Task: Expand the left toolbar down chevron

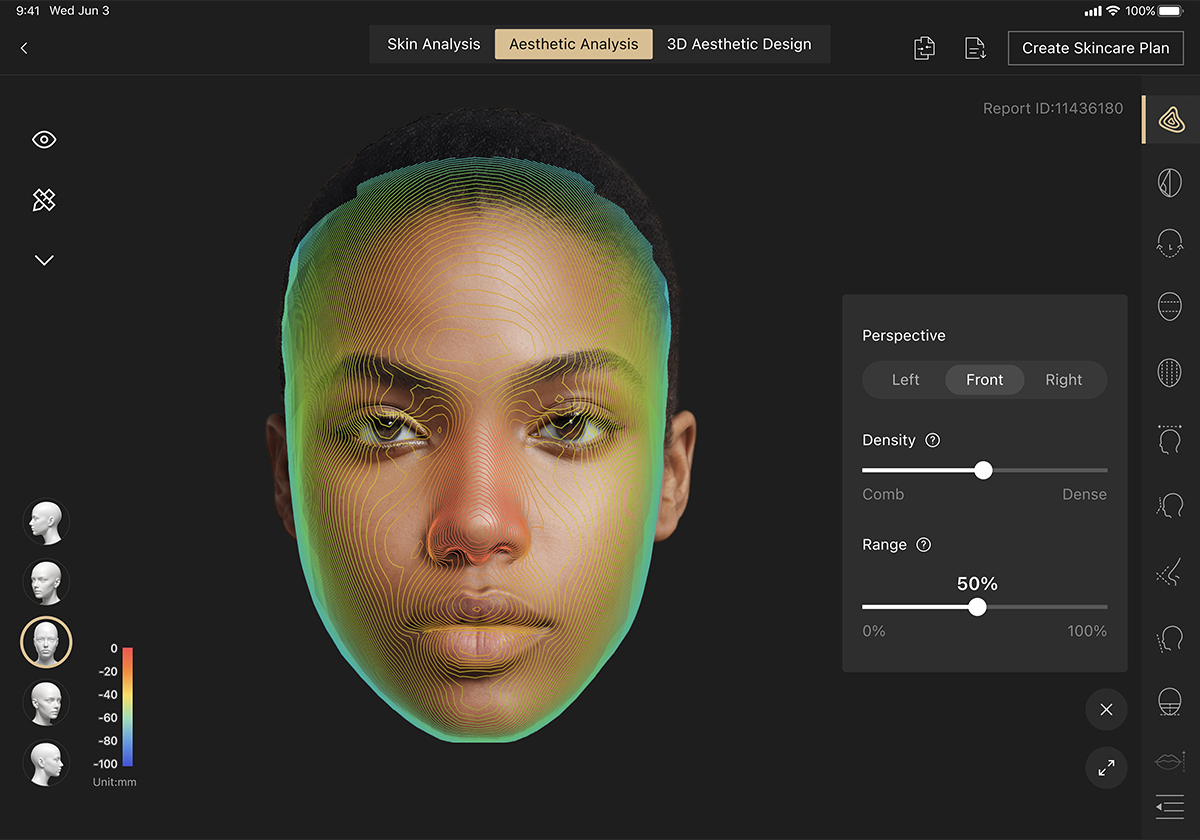Action: tap(44, 260)
